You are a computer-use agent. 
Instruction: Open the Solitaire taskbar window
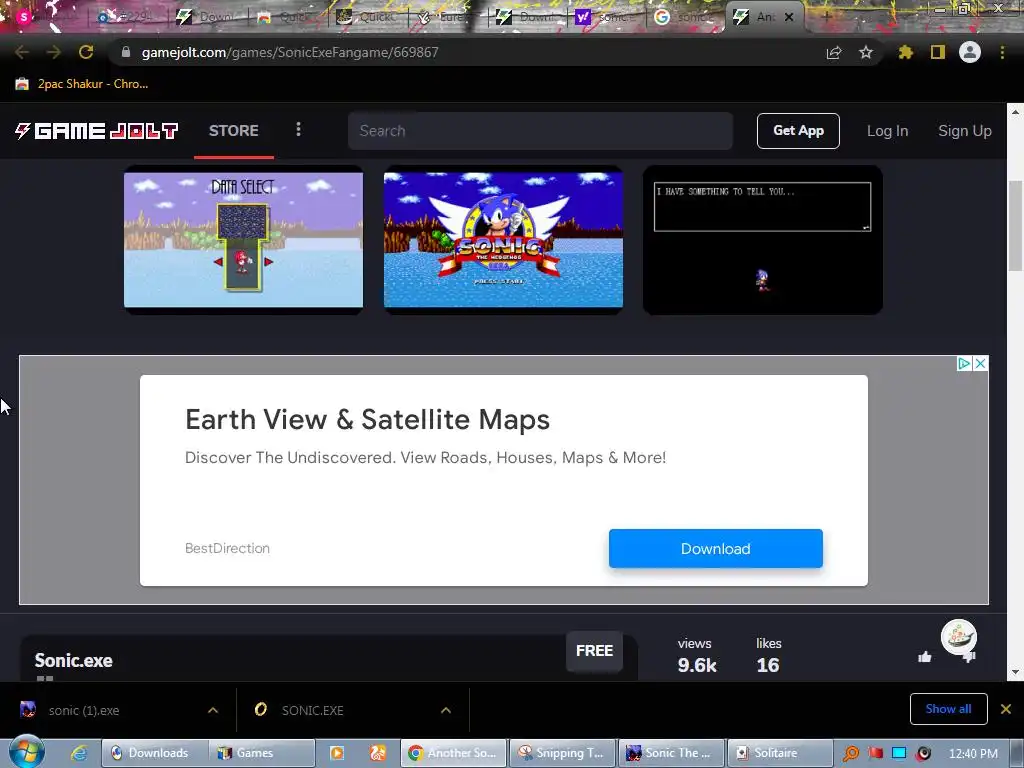(779, 753)
